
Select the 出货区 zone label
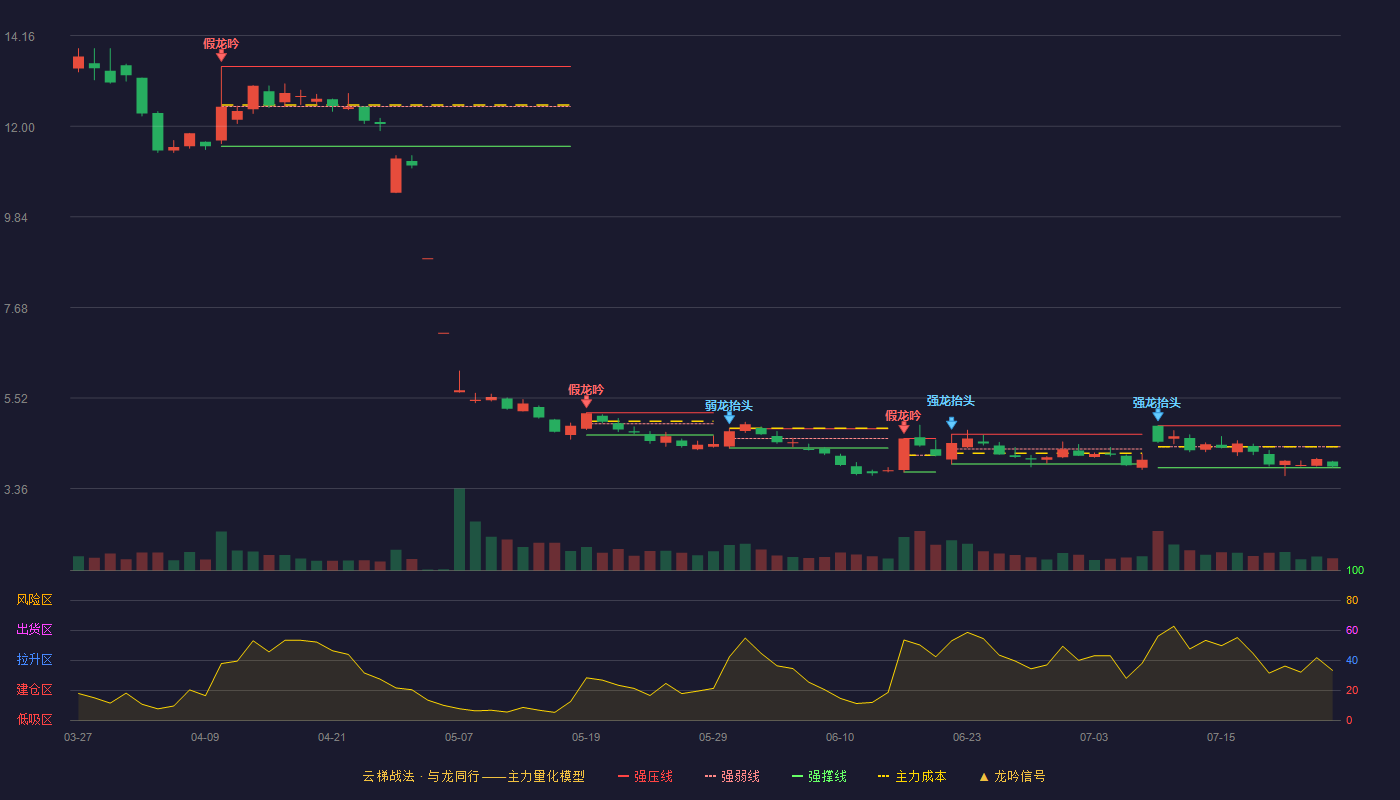34,630
